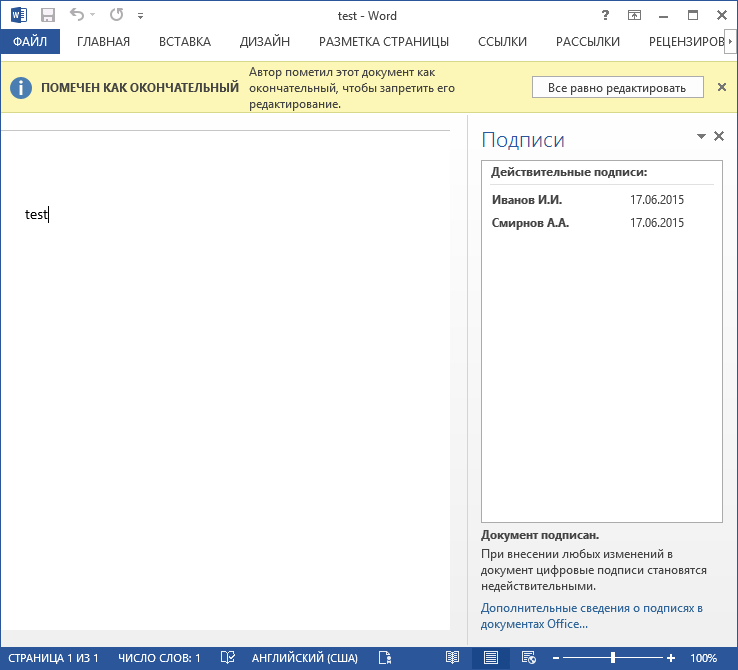Click the Undo arrow icon
Screen dimensions: 738x670
pyautogui.click(x=77, y=15)
